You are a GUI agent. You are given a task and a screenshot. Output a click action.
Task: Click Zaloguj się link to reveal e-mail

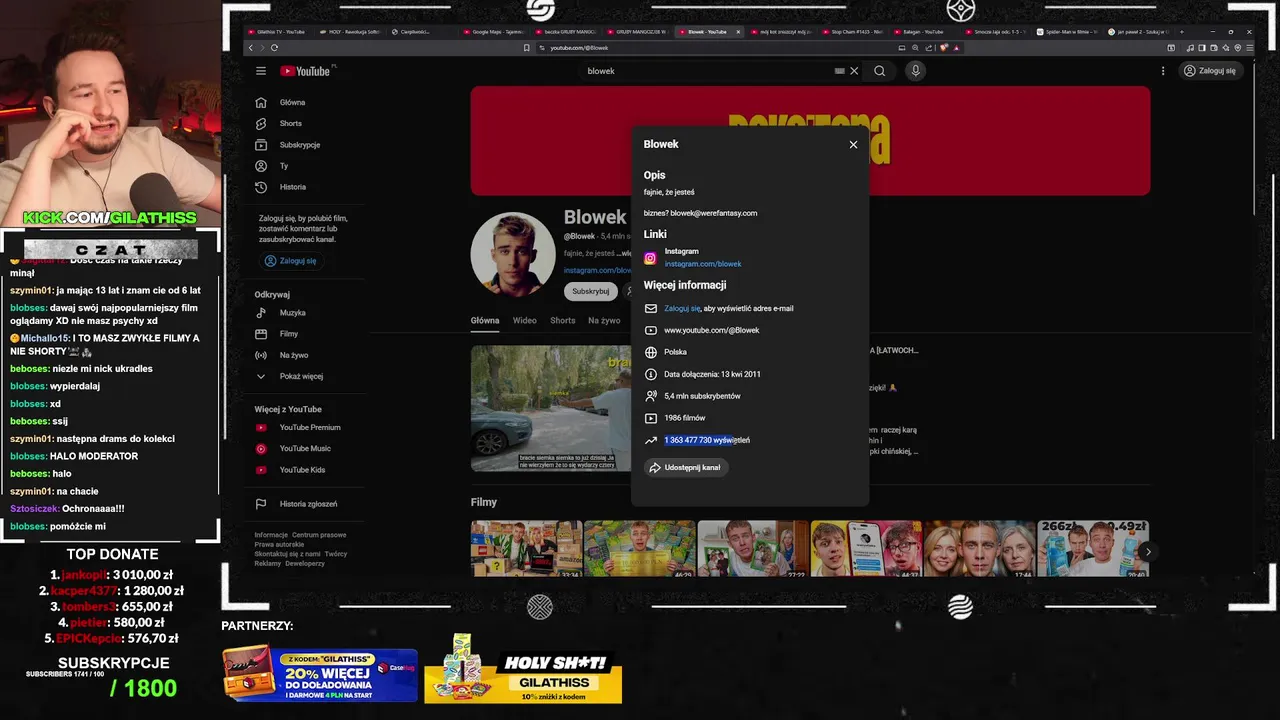coord(682,309)
